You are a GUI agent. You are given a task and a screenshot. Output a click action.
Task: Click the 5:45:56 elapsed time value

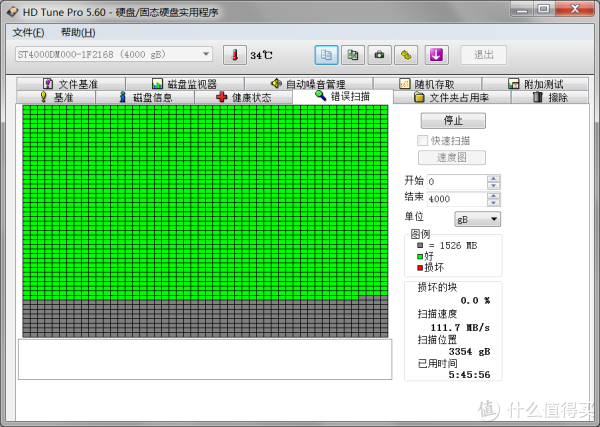point(469,375)
